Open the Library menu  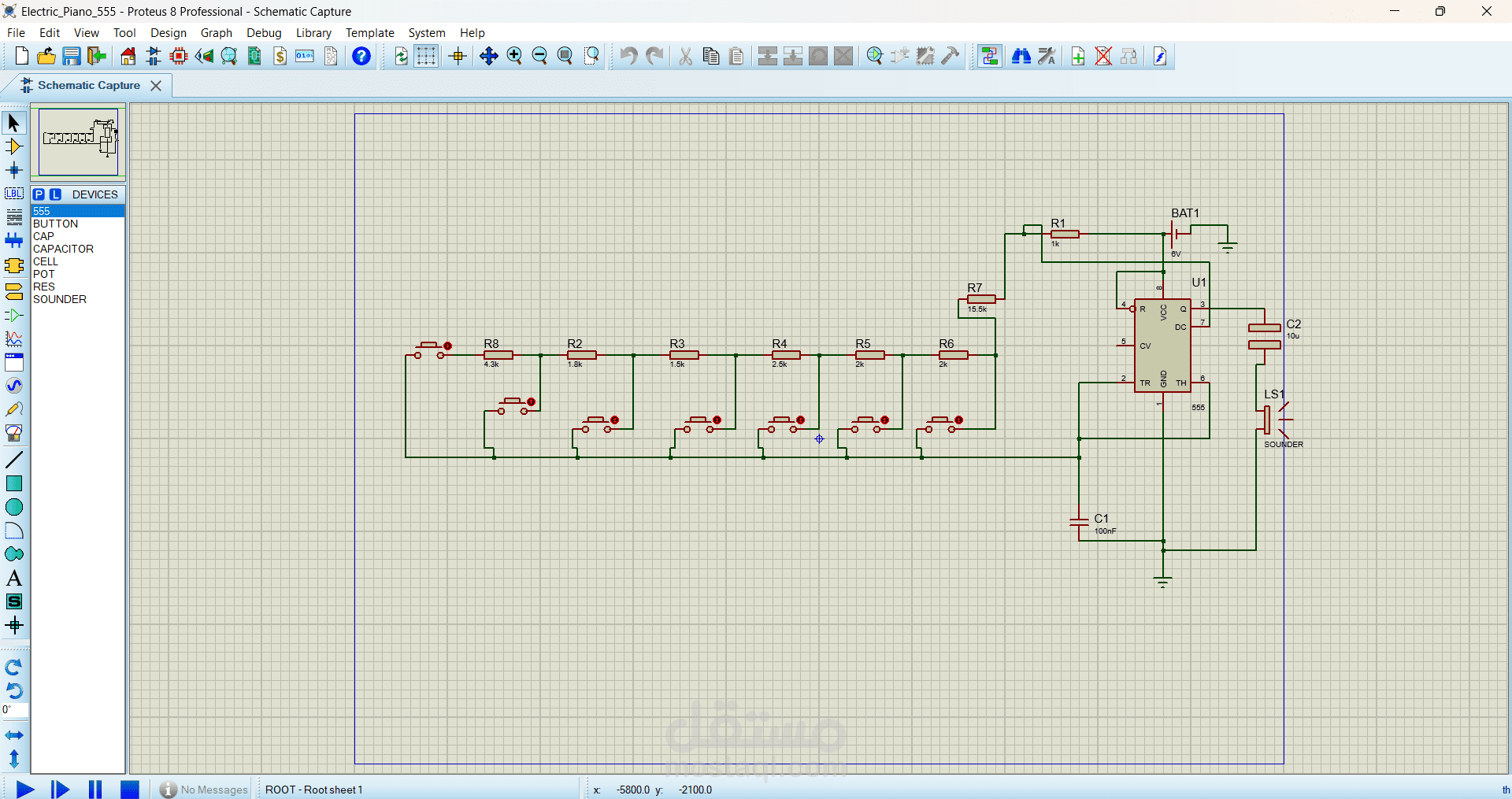(x=313, y=33)
